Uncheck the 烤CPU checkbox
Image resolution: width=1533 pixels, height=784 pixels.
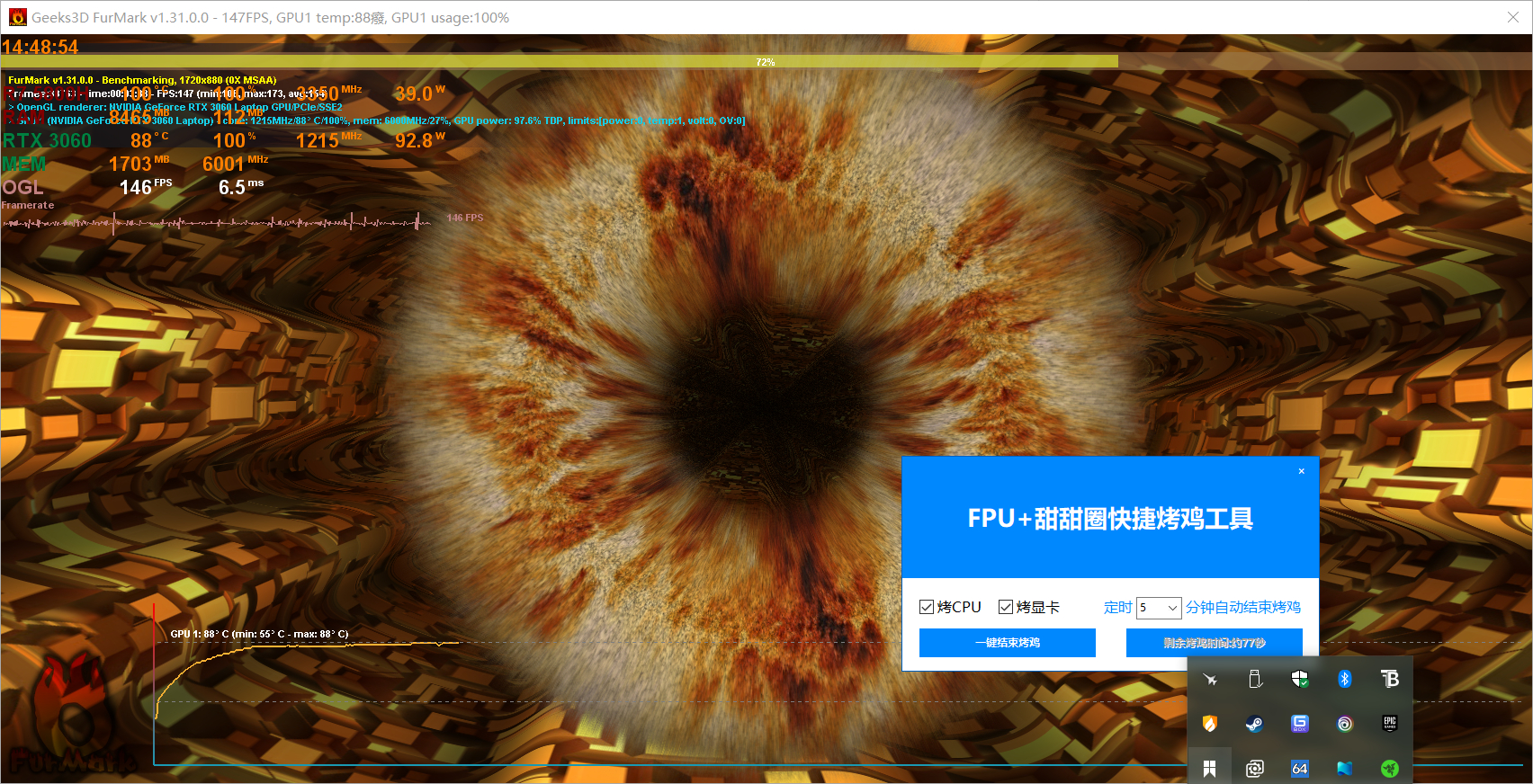click(x=927, y=607)
